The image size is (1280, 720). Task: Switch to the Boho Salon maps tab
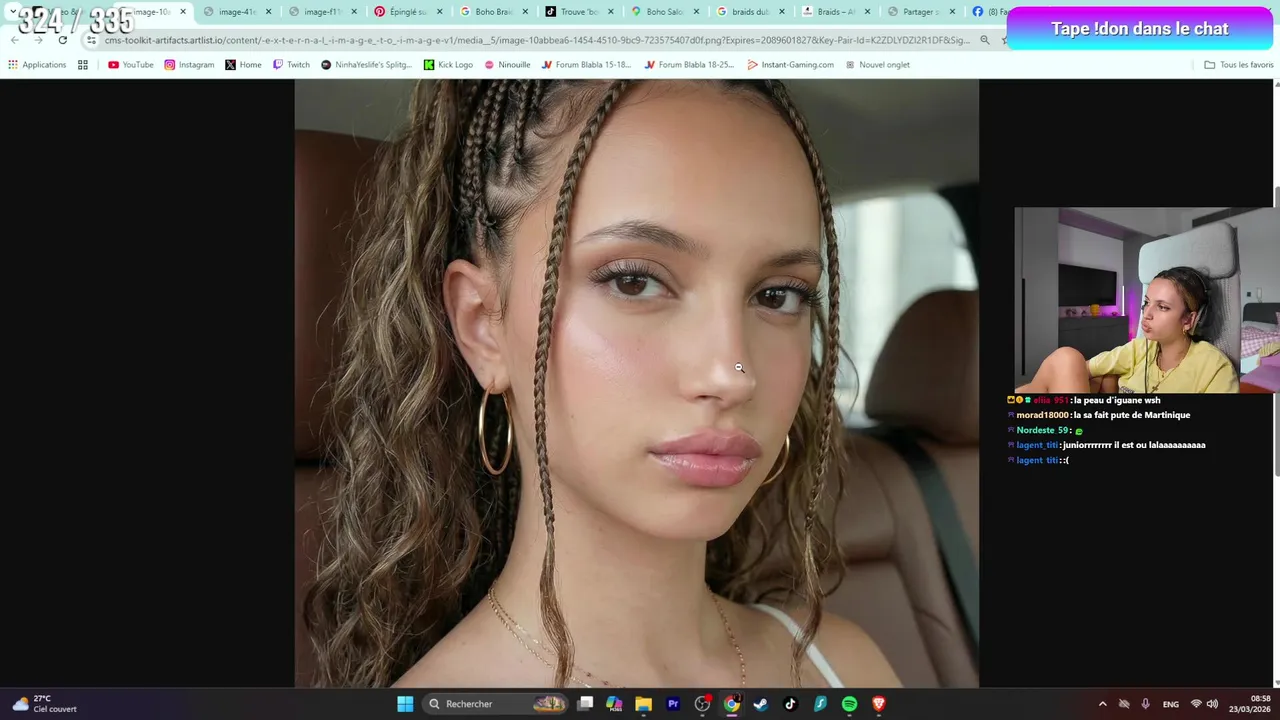tap(664, 12)
